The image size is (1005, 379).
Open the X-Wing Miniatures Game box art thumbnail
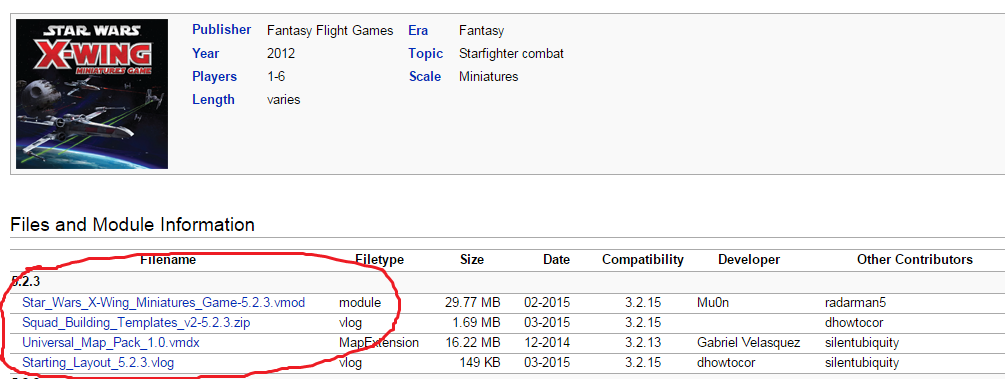tap(92, 94)
